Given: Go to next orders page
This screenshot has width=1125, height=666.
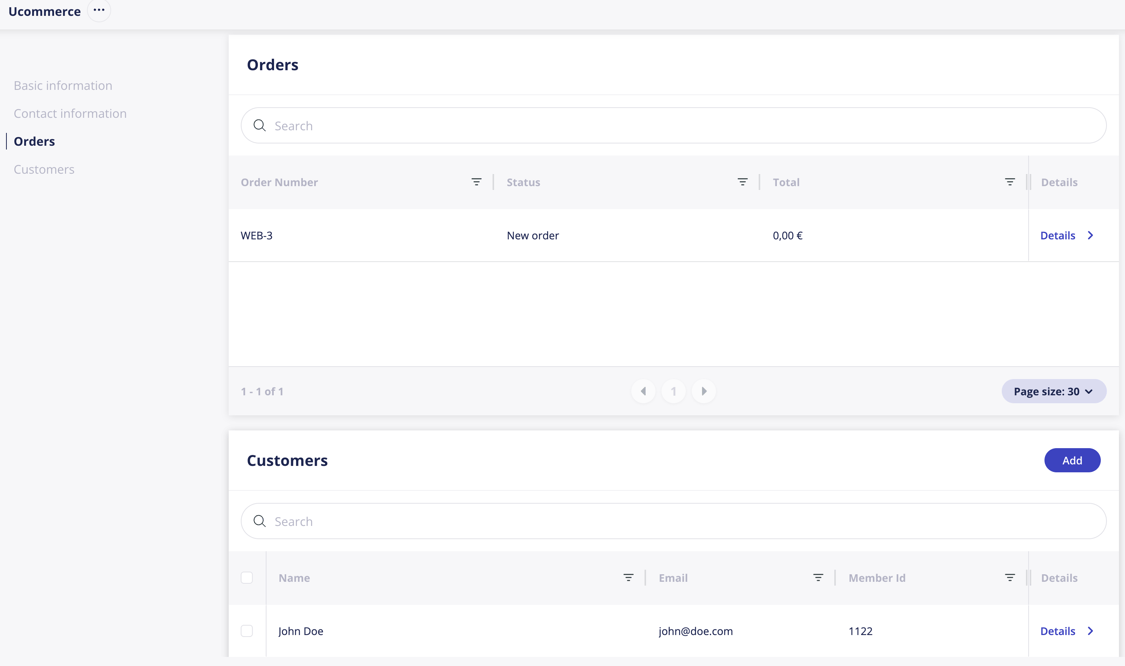Looking at the screenshot, I should (x=704, y=391).
